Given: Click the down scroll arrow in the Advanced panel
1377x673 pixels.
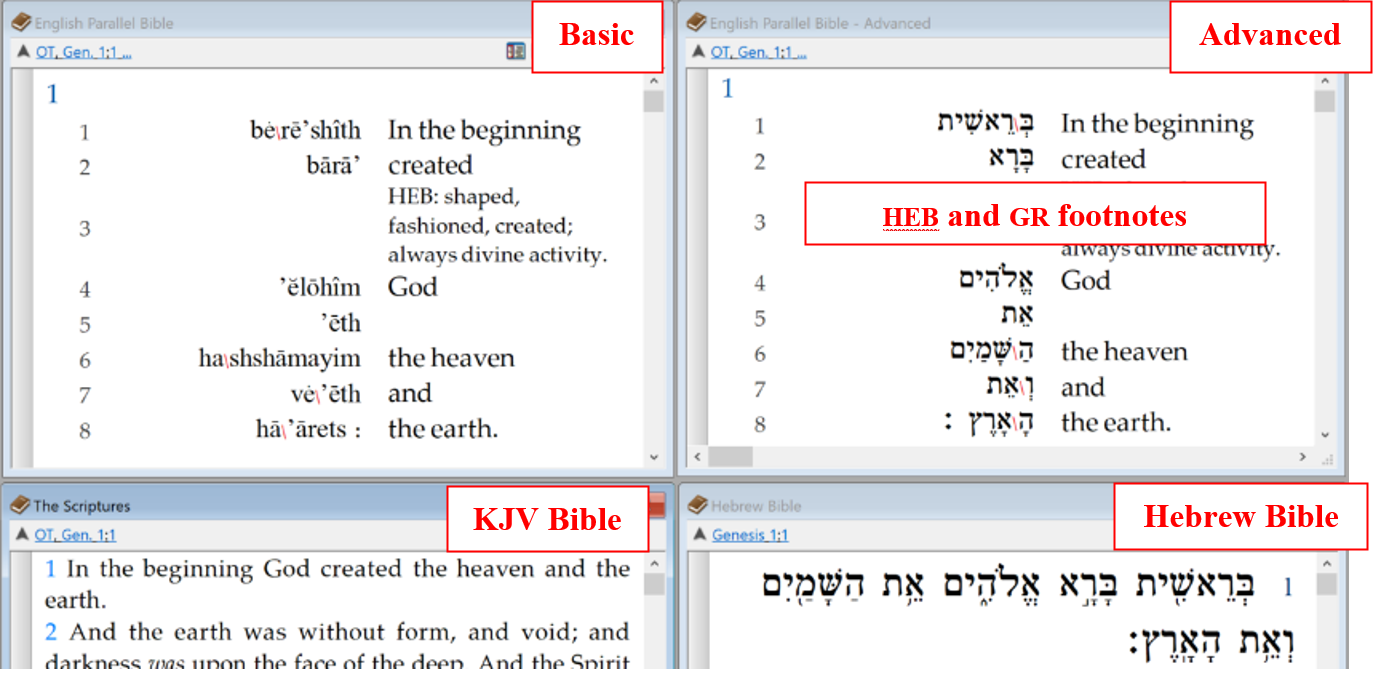Looking at the screenshot, I should tap(1324, 435).
